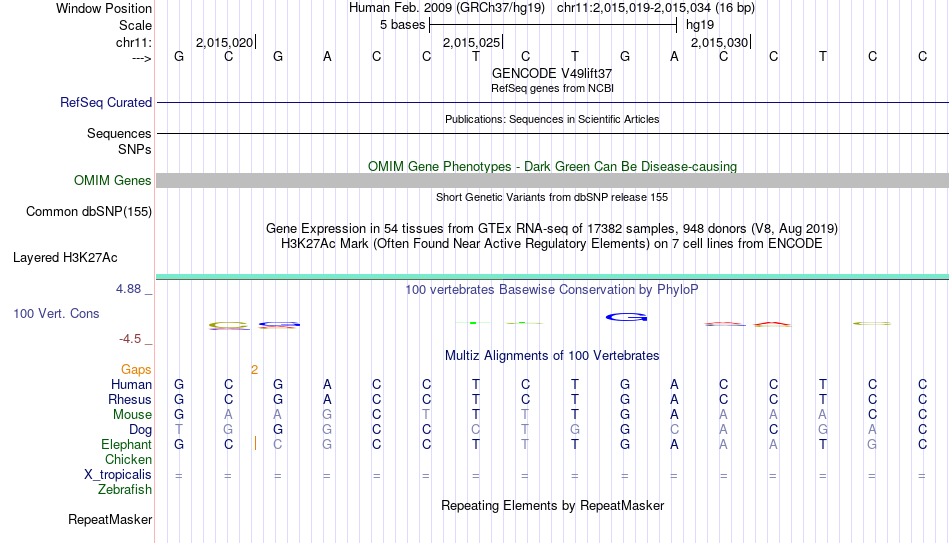Click the Scale label
The height and width of the screenshot is (543, 950).
click(x=135, y=25)
